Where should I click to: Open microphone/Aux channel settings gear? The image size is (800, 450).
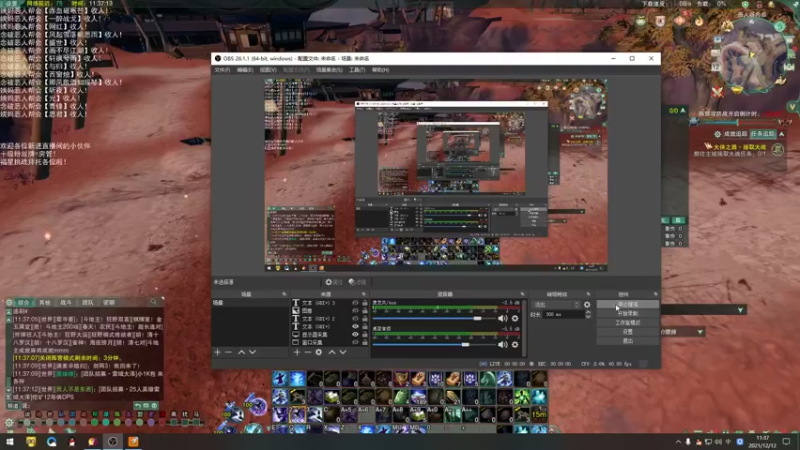tap(515, 318)
